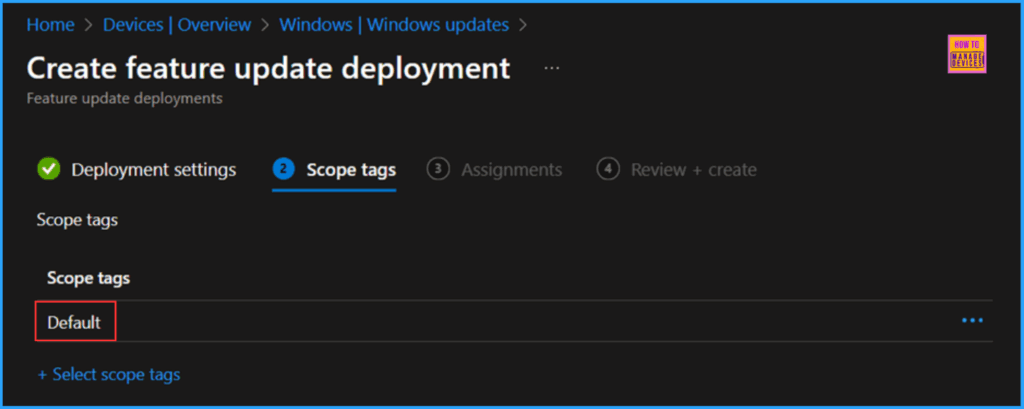This screenshot has height=409, width=1024.
Task: Click the How To Manage Devices logo
Action: [966, 55]
